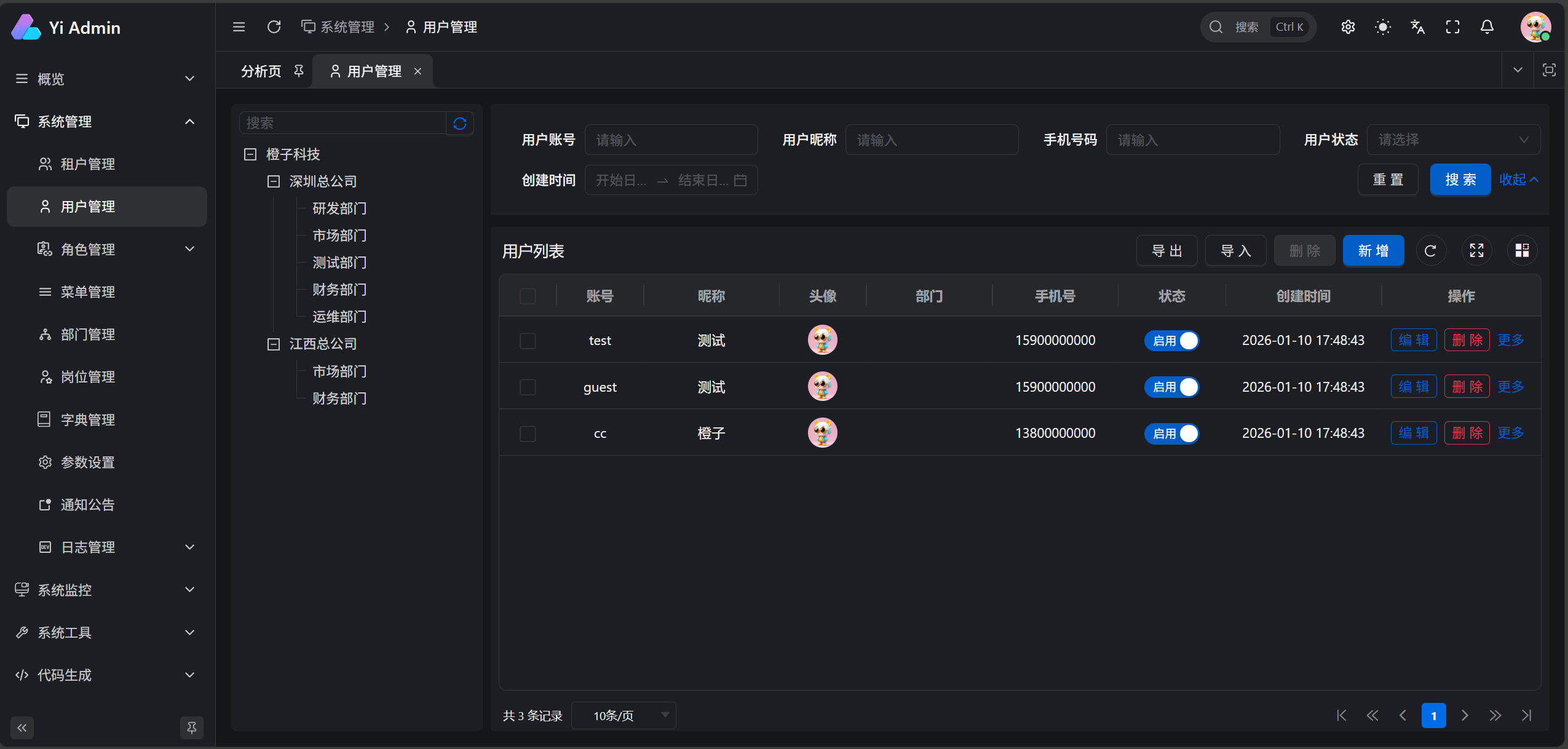Click the notification bell icon
Viewport: 1568px width, 749px height.
1487,27
